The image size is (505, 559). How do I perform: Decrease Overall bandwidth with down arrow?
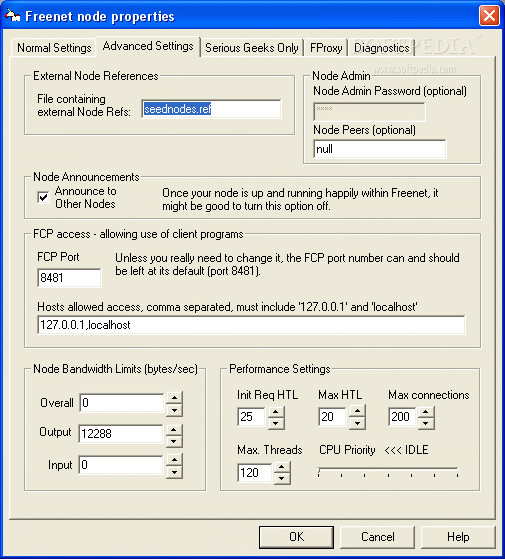[174, 410]
